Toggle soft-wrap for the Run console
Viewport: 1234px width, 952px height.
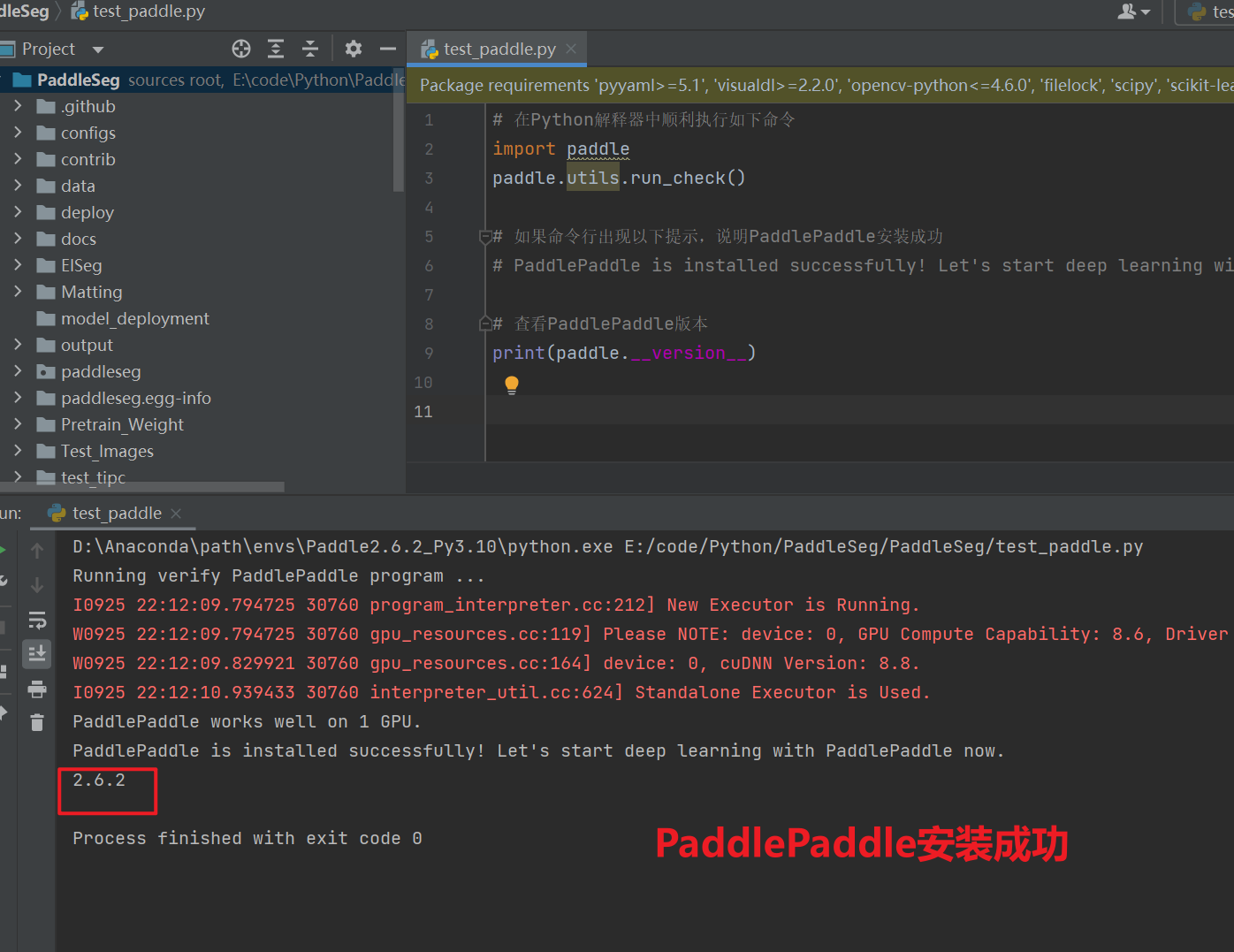pyautogui.click(x=36, y=619)
